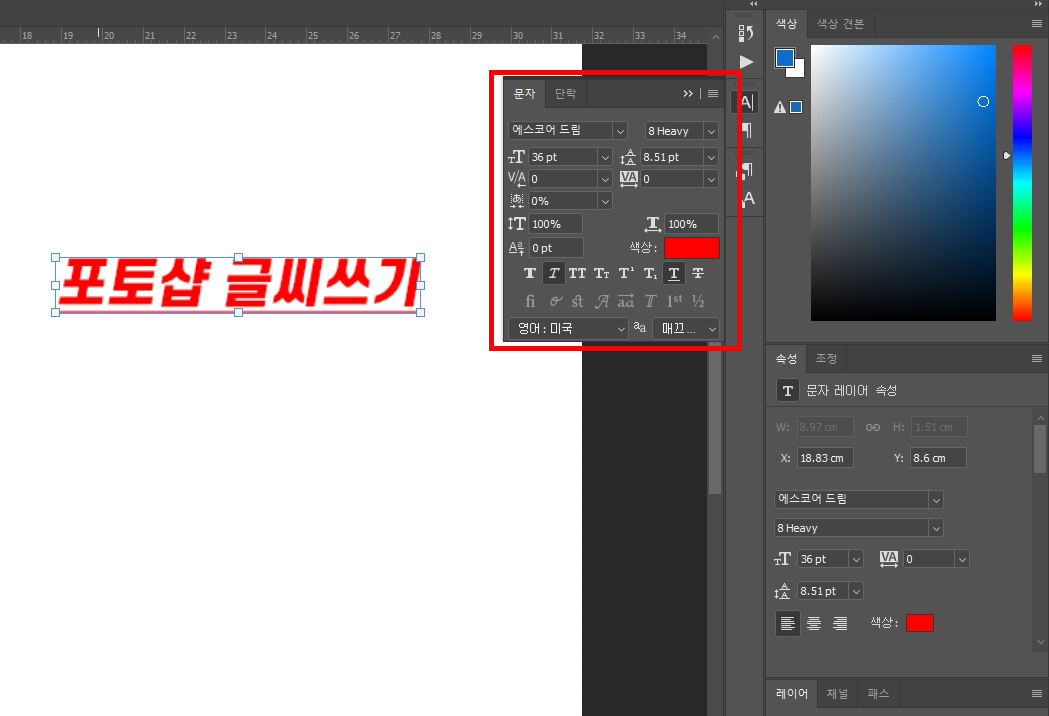Toggle Strikethrough text style
Image resolution: width=1049 pixels, height=716 pixels.
pyautogui.click(x=698, y=273)
